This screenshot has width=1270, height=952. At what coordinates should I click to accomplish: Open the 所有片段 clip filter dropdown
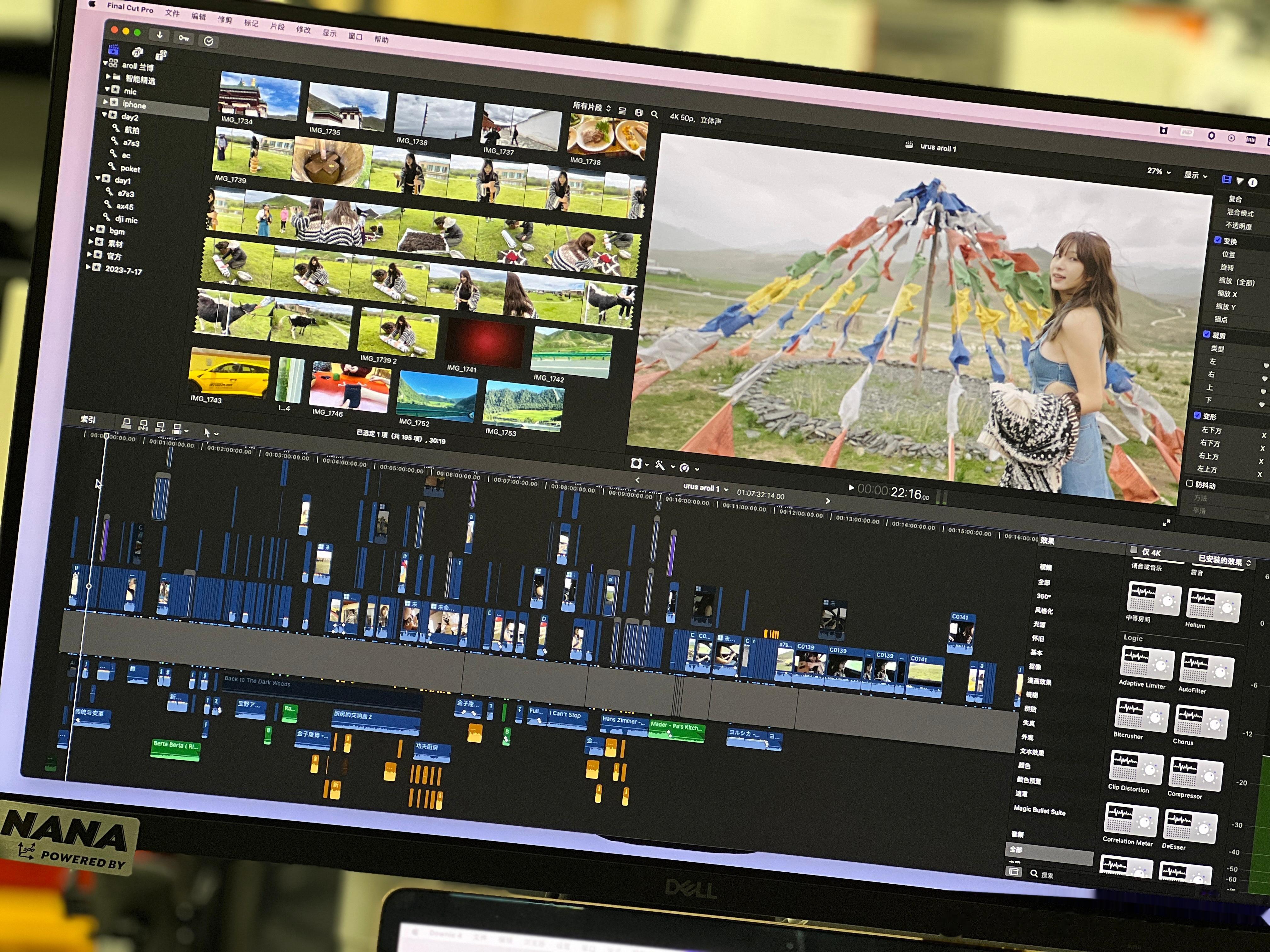(591, 107)
